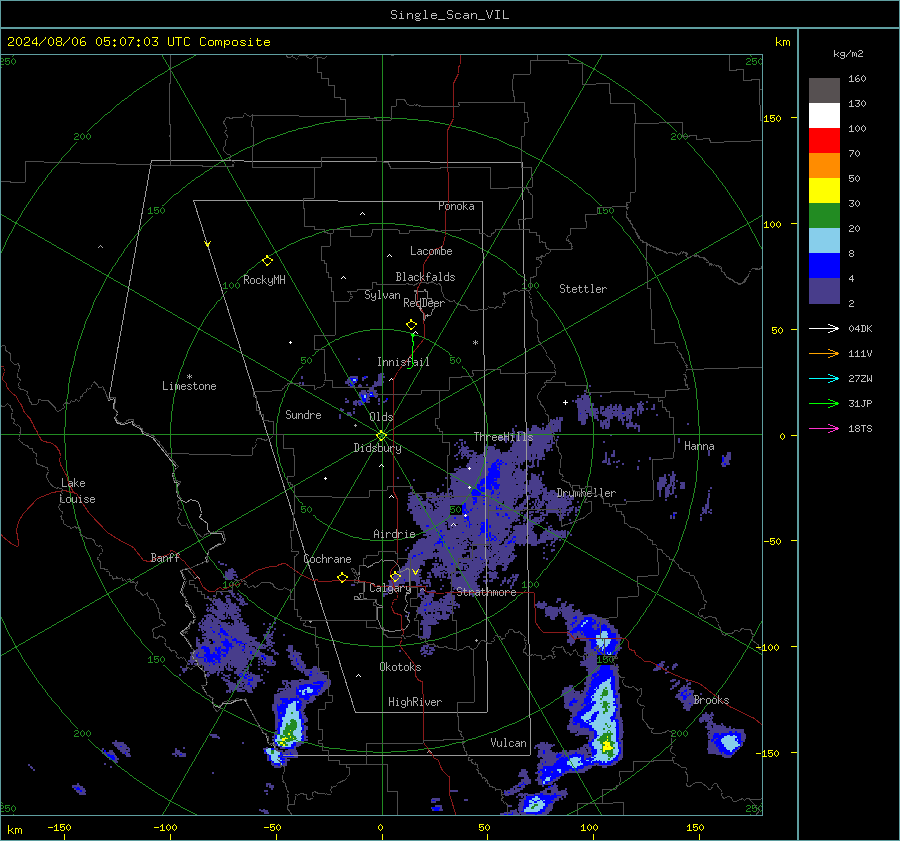Click the orange 111V arrow in legend
This screenshot has height=841, width=900.
[x=824, y=354]
